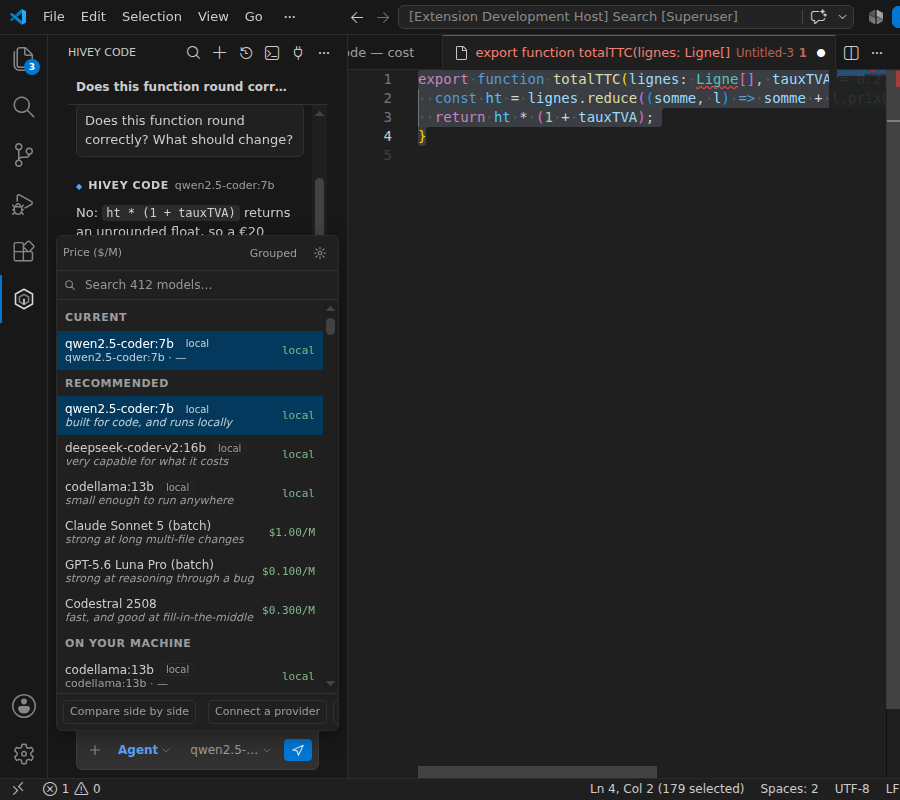Go forward with the right arrow
This screenshot has height=800, width=900.
[383, 17]
